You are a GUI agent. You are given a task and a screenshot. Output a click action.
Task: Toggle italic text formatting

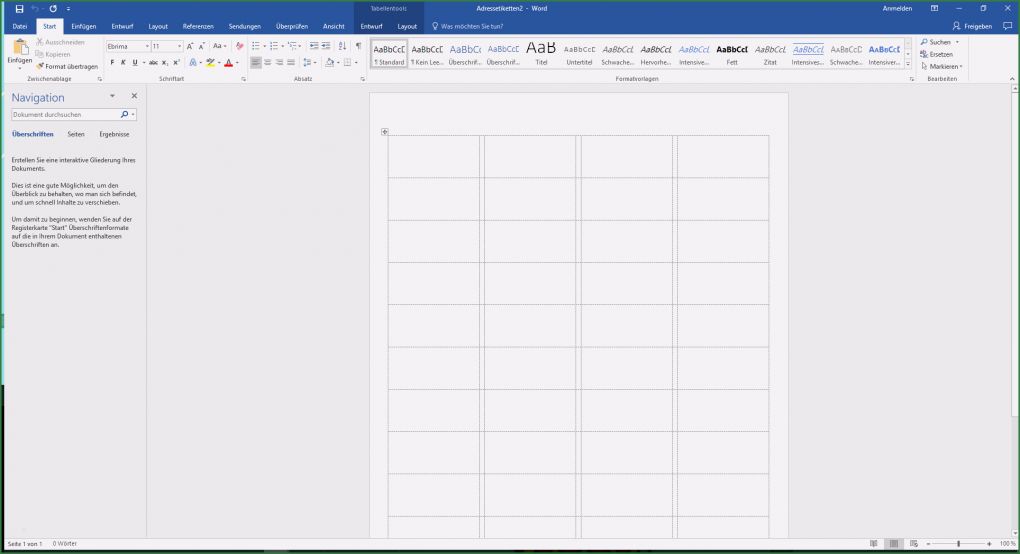[122, 62]
